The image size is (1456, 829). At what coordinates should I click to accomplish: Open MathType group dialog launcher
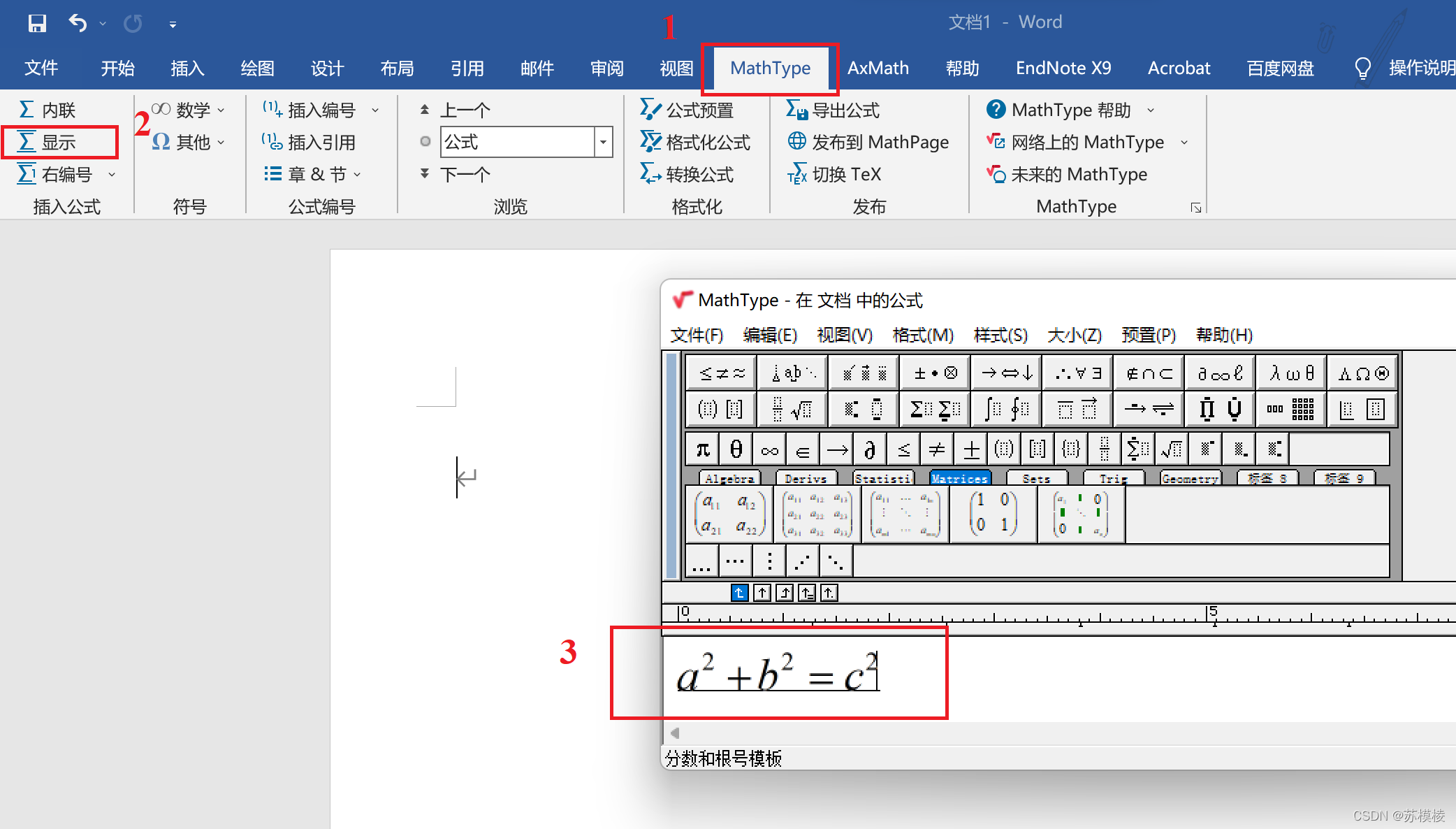pos(1195,208)
